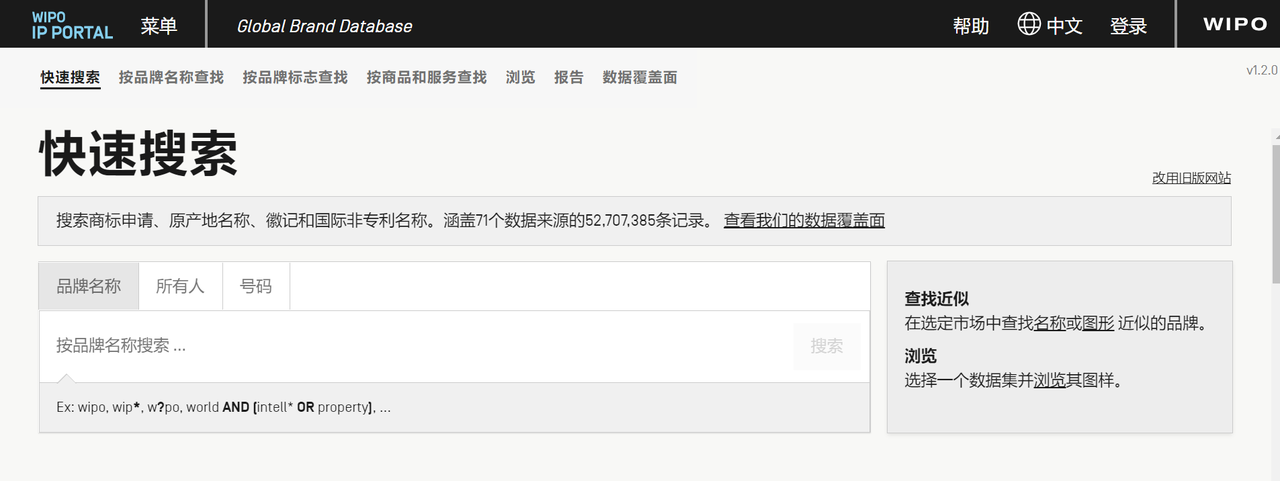Open the 报告 navigation tab

pos(569,77)
